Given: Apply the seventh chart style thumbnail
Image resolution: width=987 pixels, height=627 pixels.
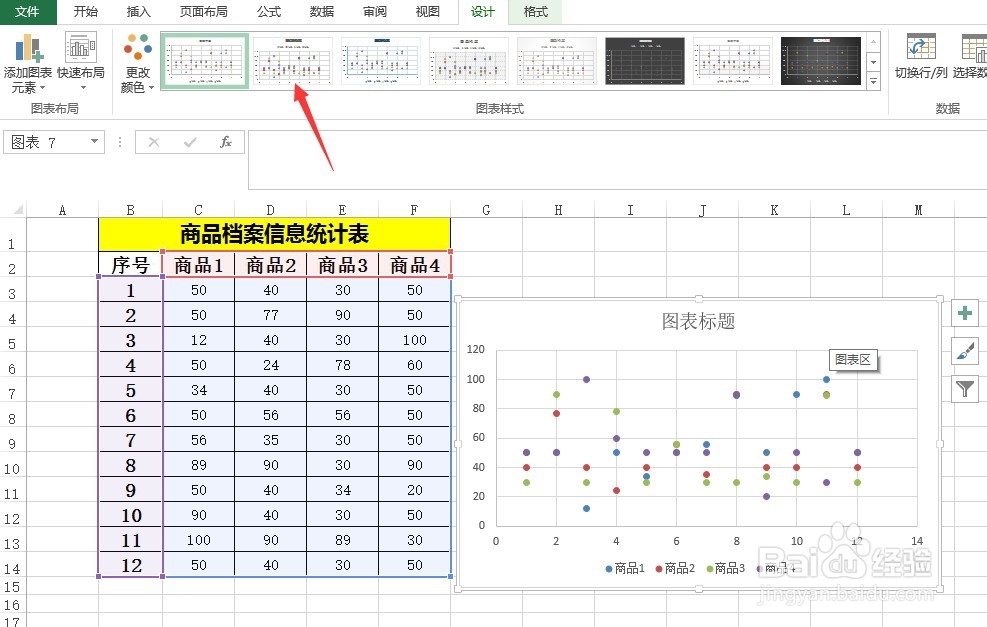Looking at the screenshot, I should click(x=733, y=61).
